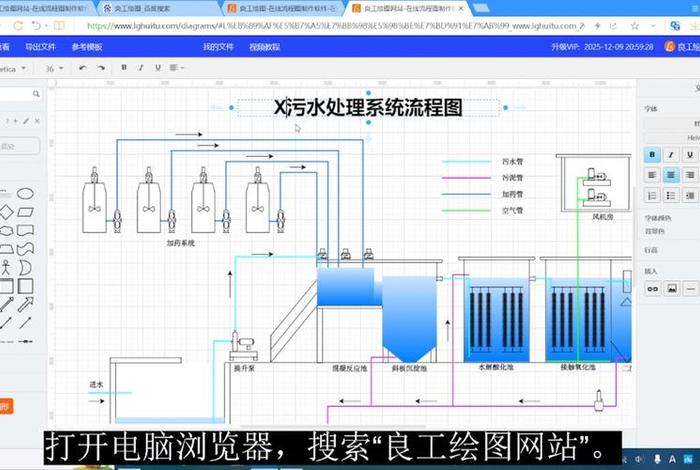
Task: Click the diagram title 污水处理系统流程图
Action: tap(368, 108)
